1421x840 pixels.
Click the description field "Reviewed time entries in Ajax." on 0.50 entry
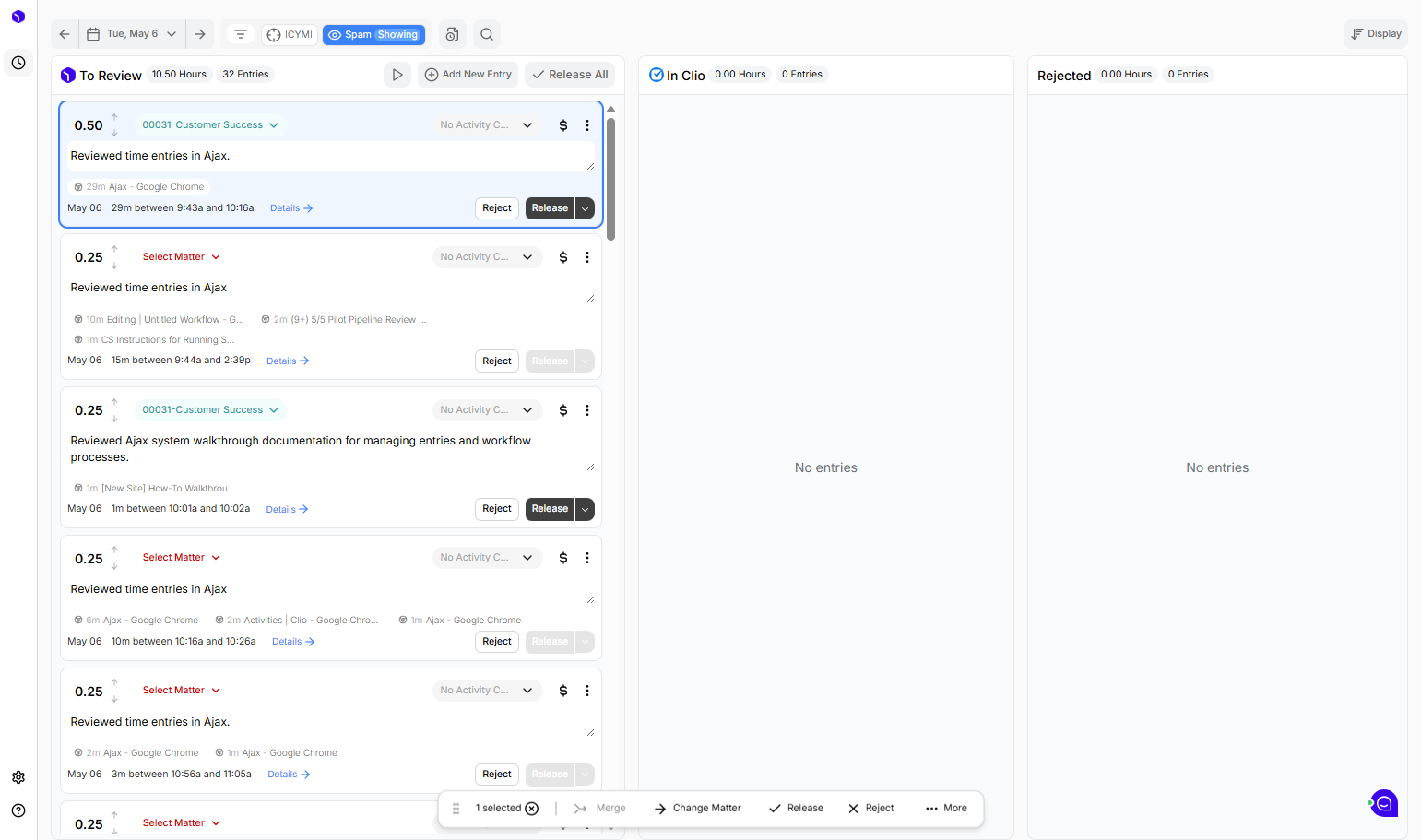(x=331, y=156)
